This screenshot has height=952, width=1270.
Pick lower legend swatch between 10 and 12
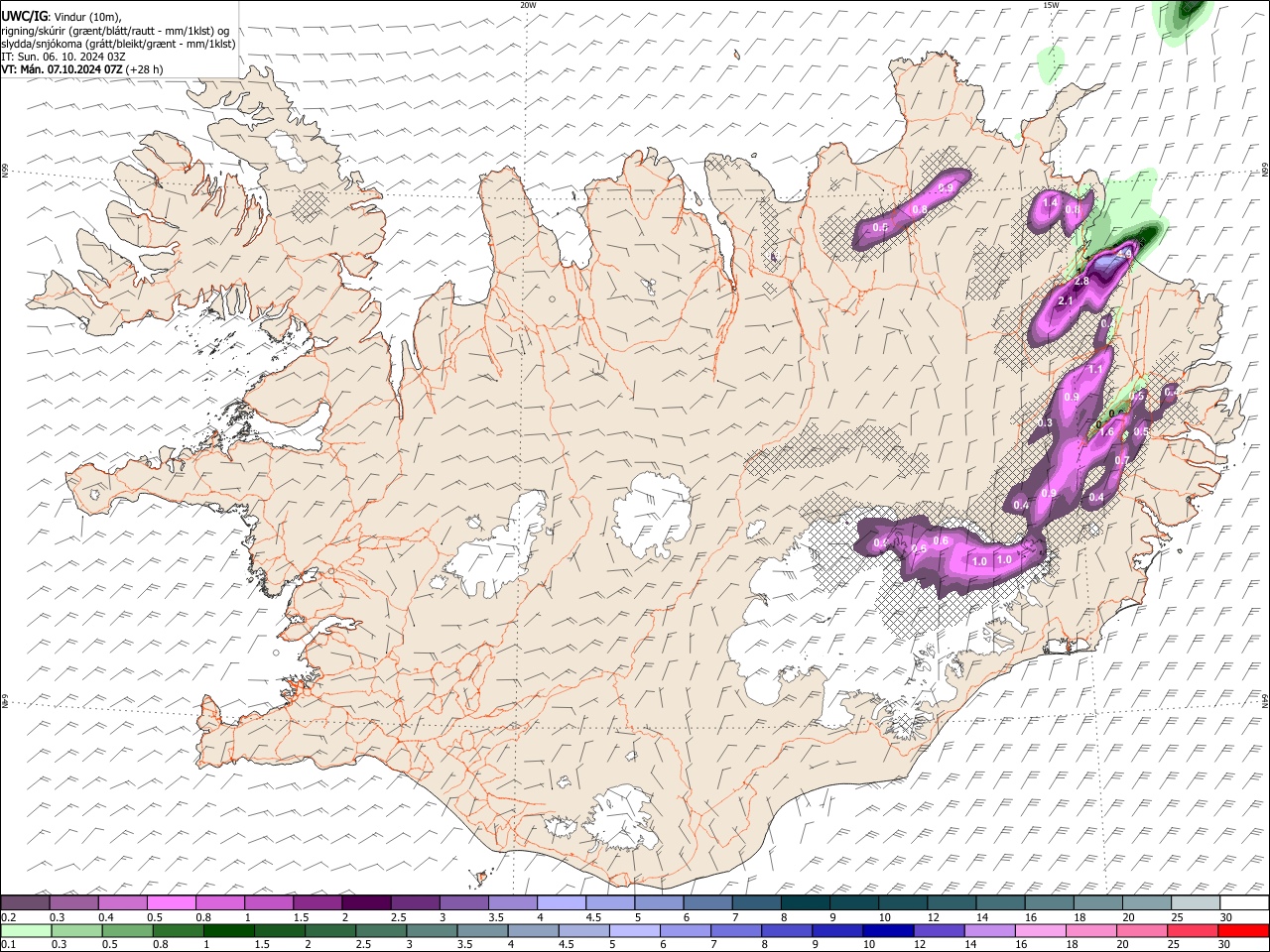888,930
